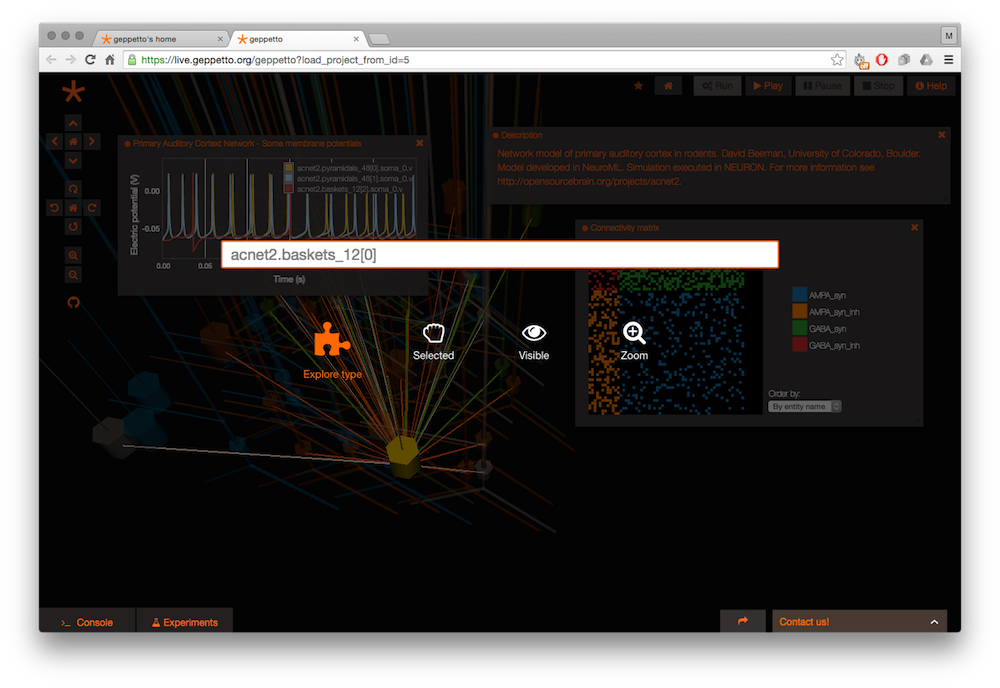The height and width of the screenshot is (688, 1000).
Task: Click the share arrow button
Action: [742, 621]
